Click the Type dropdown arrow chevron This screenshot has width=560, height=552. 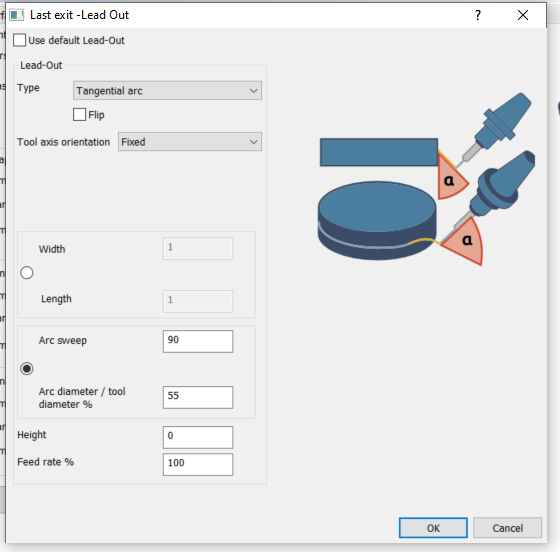(x=254, y=91)
